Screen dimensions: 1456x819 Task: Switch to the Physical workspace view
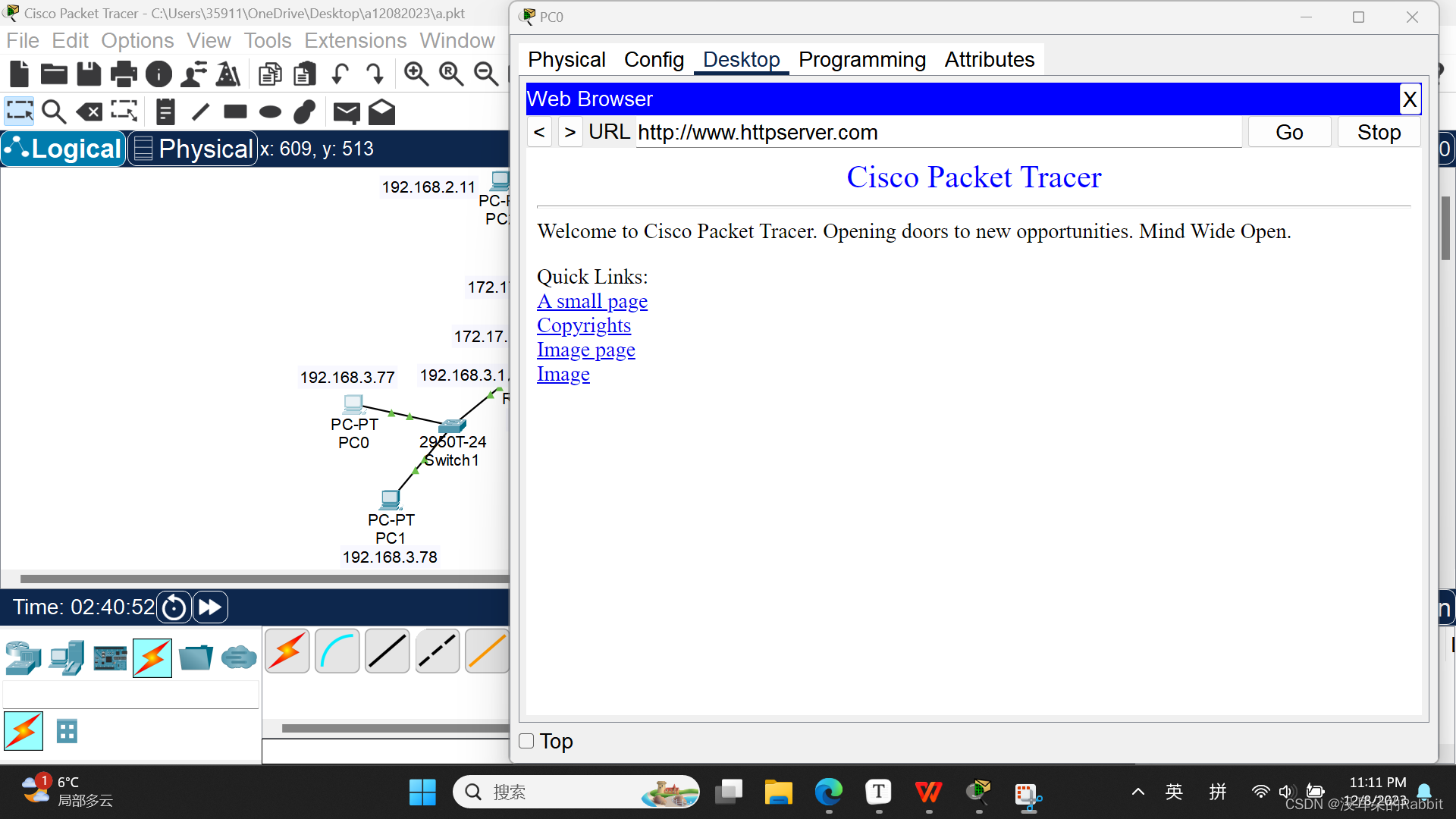[193, 149]
